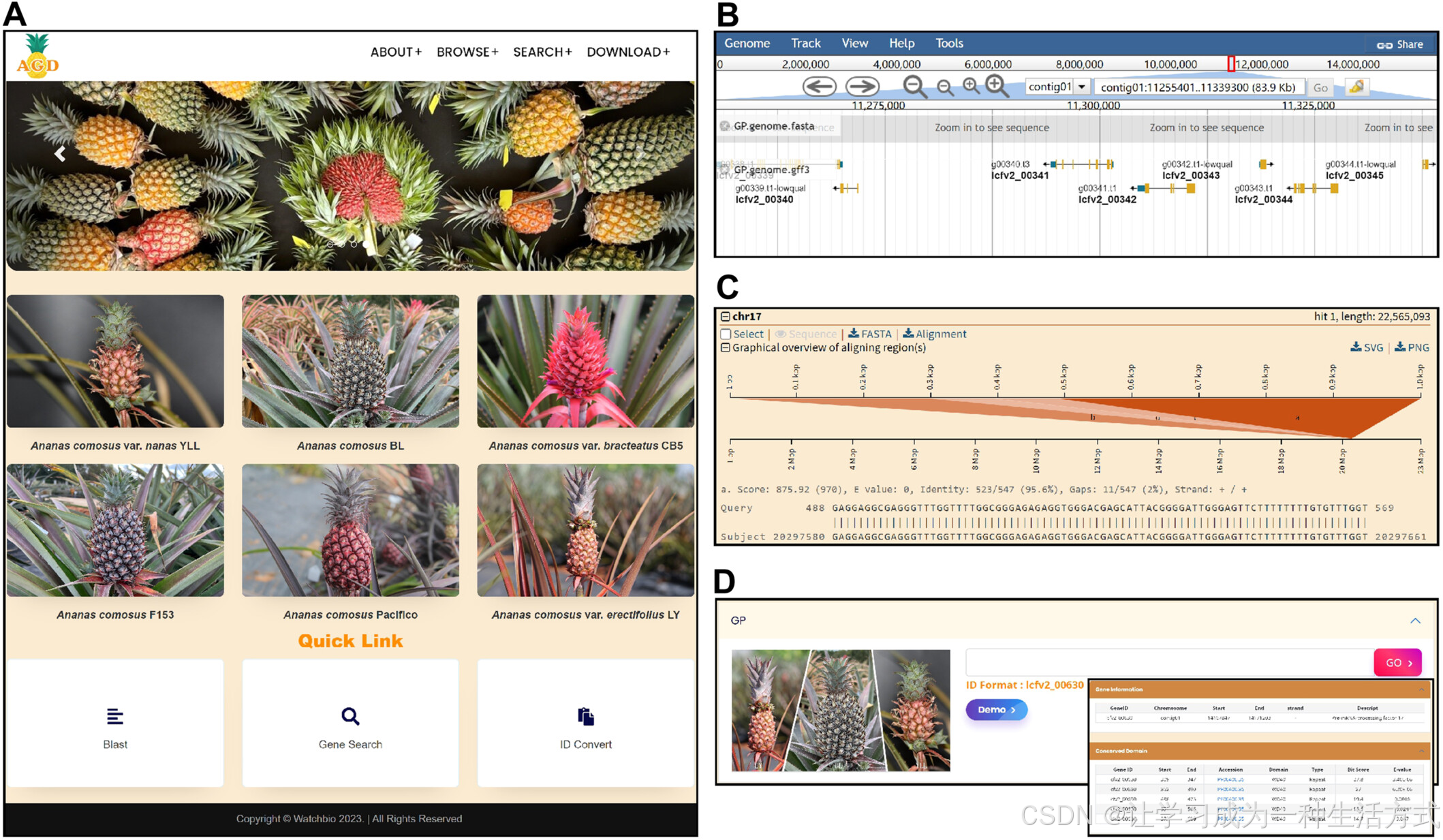The width and height of the screenshot is (1443, 840).
Task: Collapse the GP panel with the chevron
Action: coord(1415,621)
